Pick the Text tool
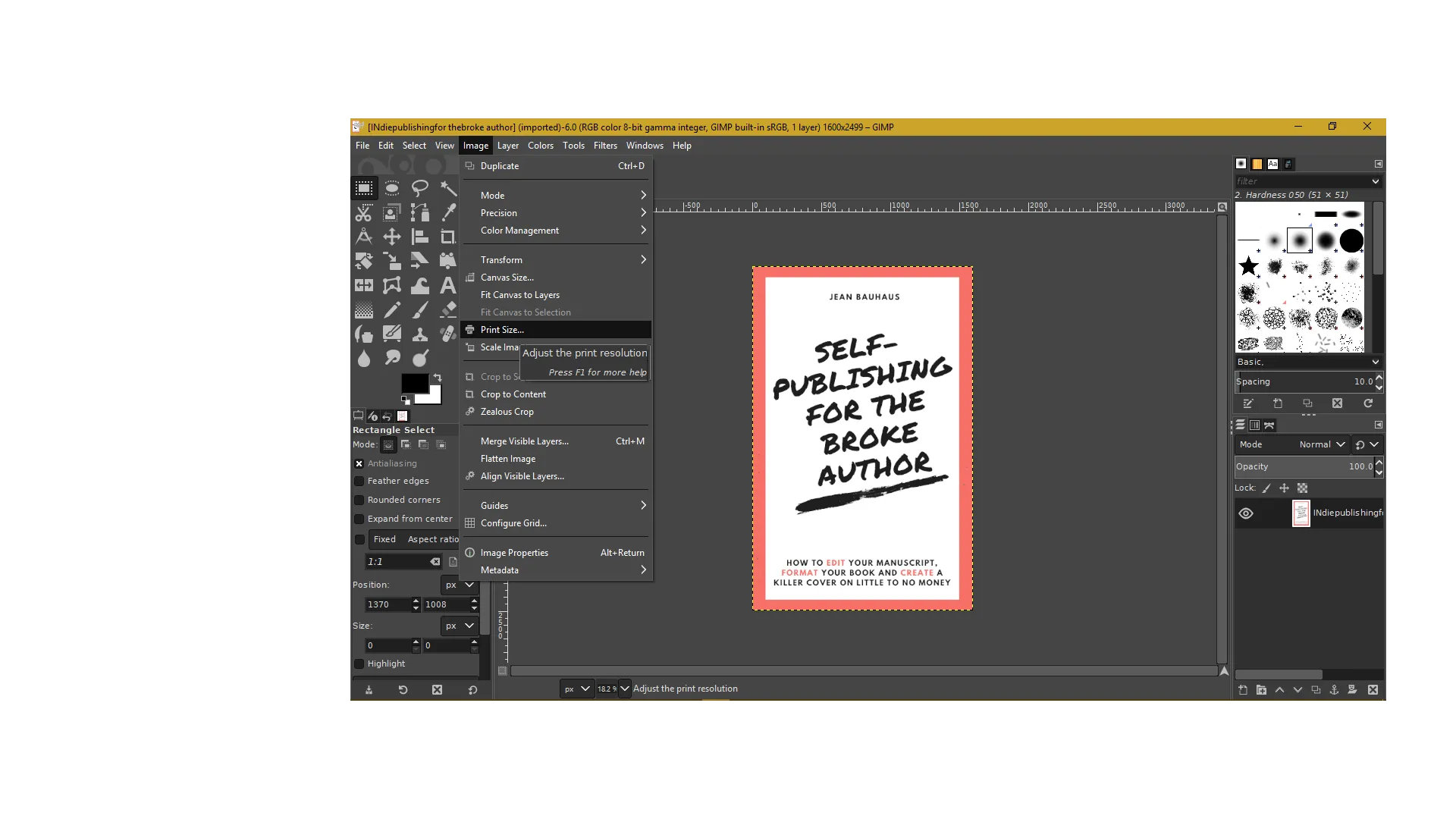This screenshot has height=819, width=1456. pos(448,286)
